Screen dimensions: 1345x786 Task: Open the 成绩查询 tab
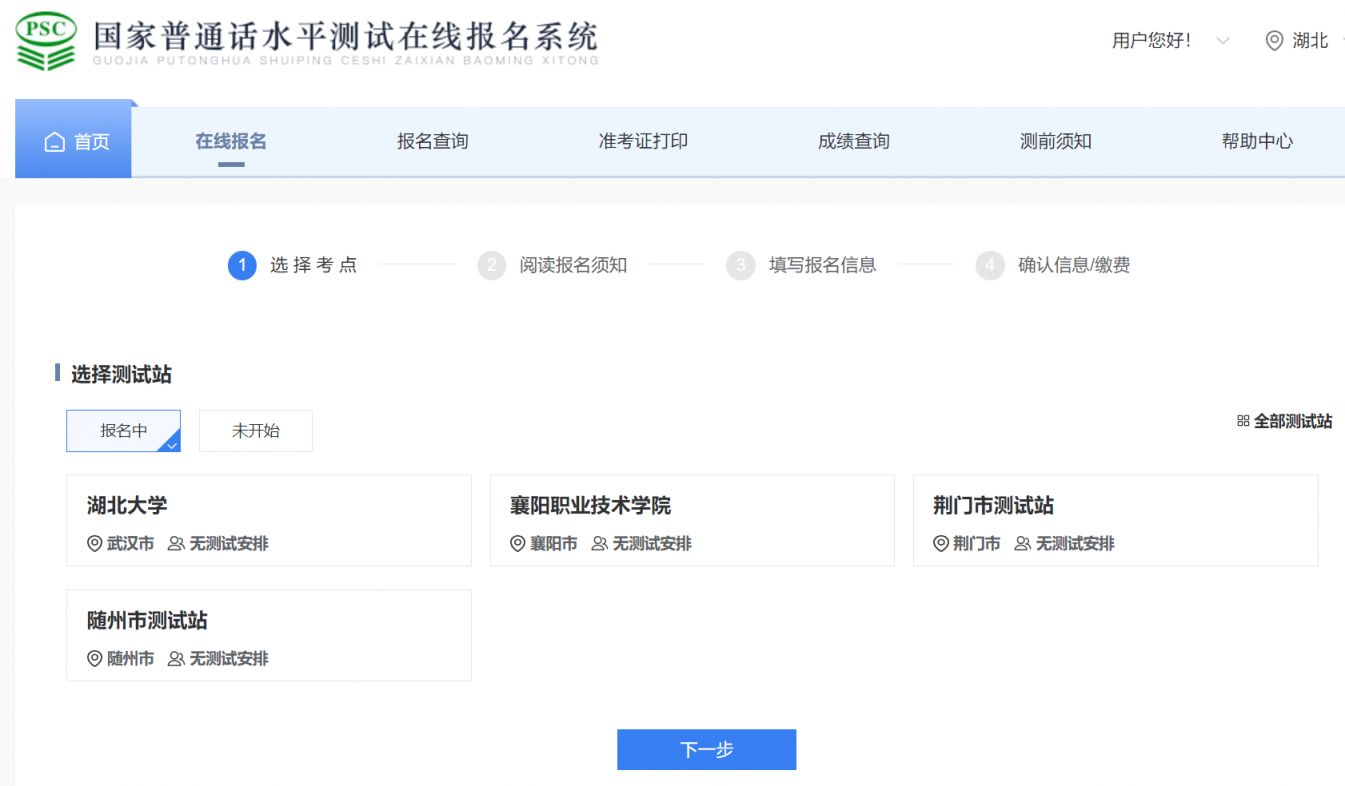pos(854,142)
